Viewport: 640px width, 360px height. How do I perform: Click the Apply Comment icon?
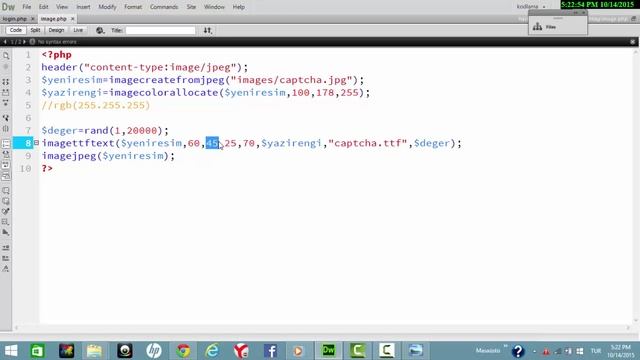coord(6,191)
